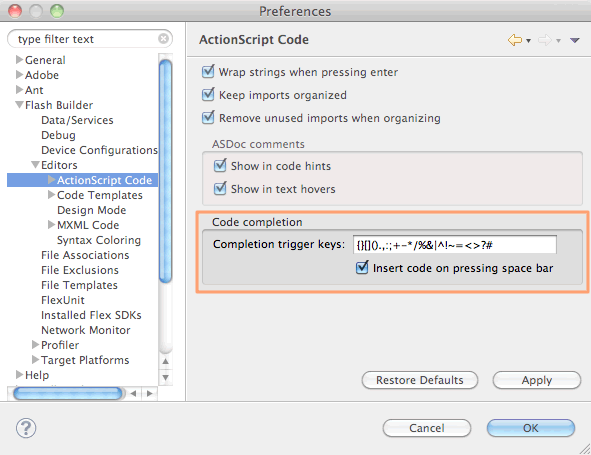
Task: Click the vertical scrollbar down arrow
Action: (165, 377)
